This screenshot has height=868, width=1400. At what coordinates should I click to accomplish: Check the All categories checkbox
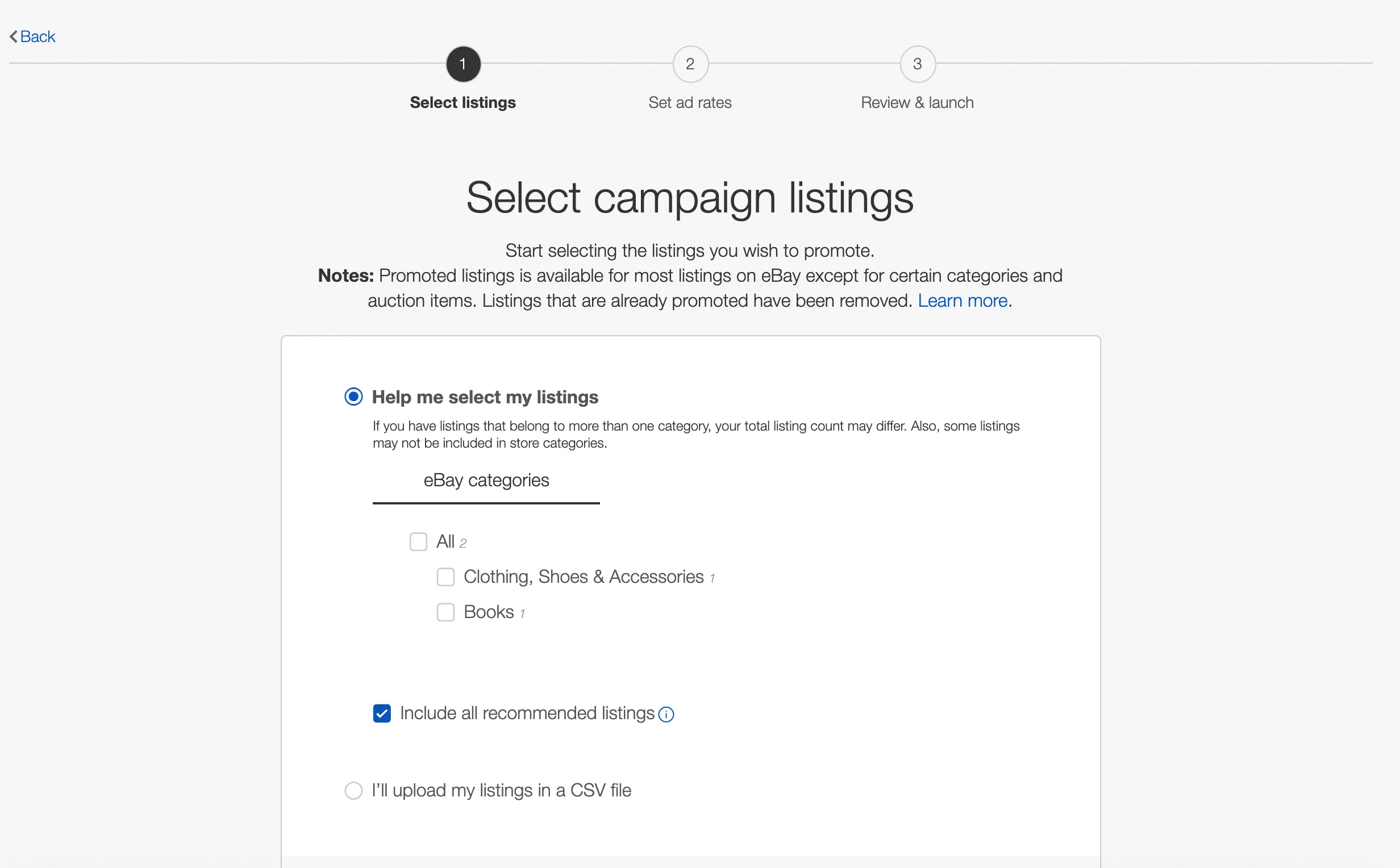(418, 542)
